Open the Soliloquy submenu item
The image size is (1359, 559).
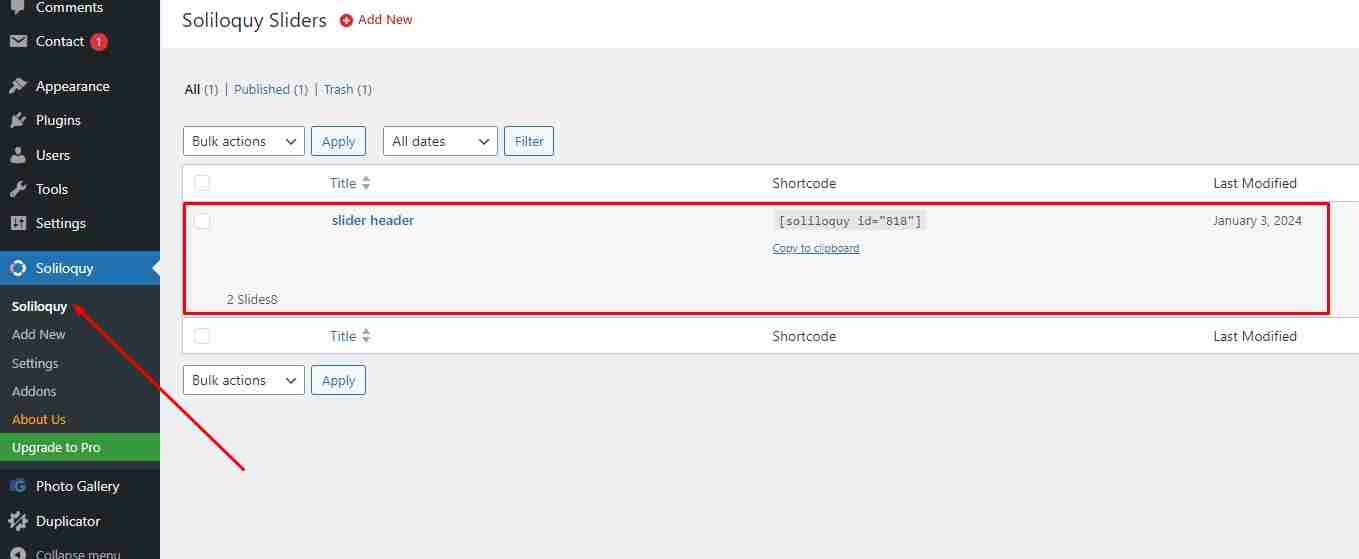pyautogui.click(x=39, y=306)
